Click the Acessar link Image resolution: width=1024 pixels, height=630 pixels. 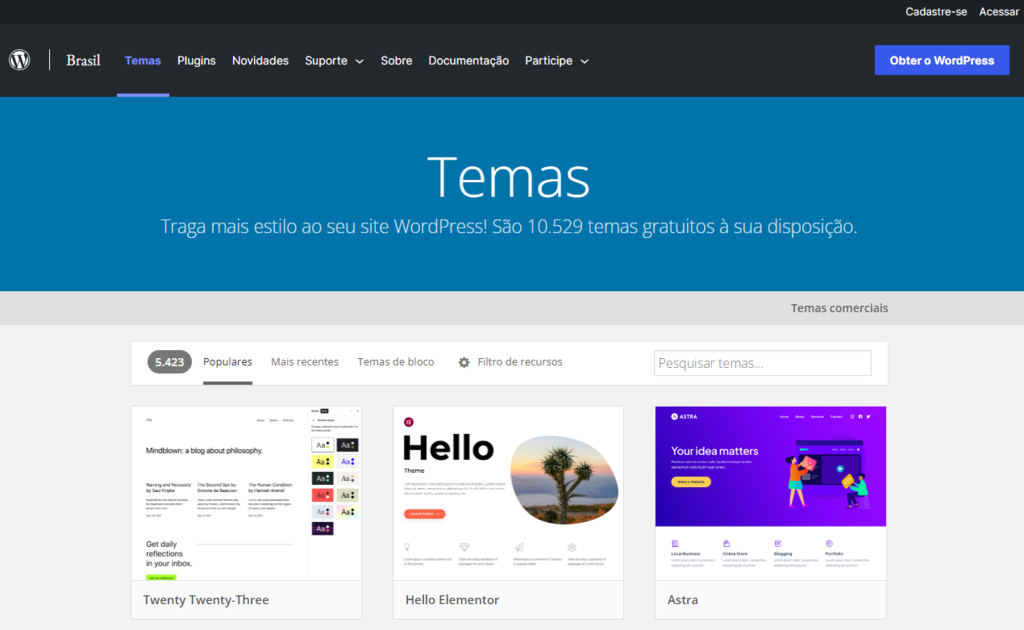tap(998, 12)
